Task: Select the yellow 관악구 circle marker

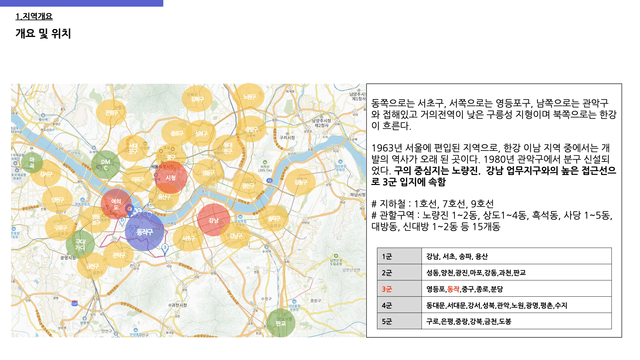Action: tap(118, 255)
